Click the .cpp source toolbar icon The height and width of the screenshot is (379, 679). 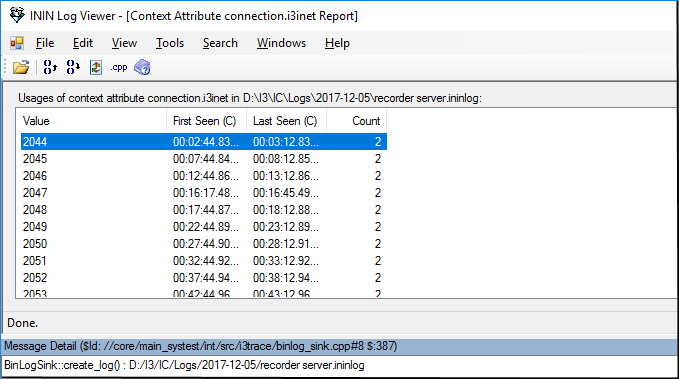(x=119, y=68)
